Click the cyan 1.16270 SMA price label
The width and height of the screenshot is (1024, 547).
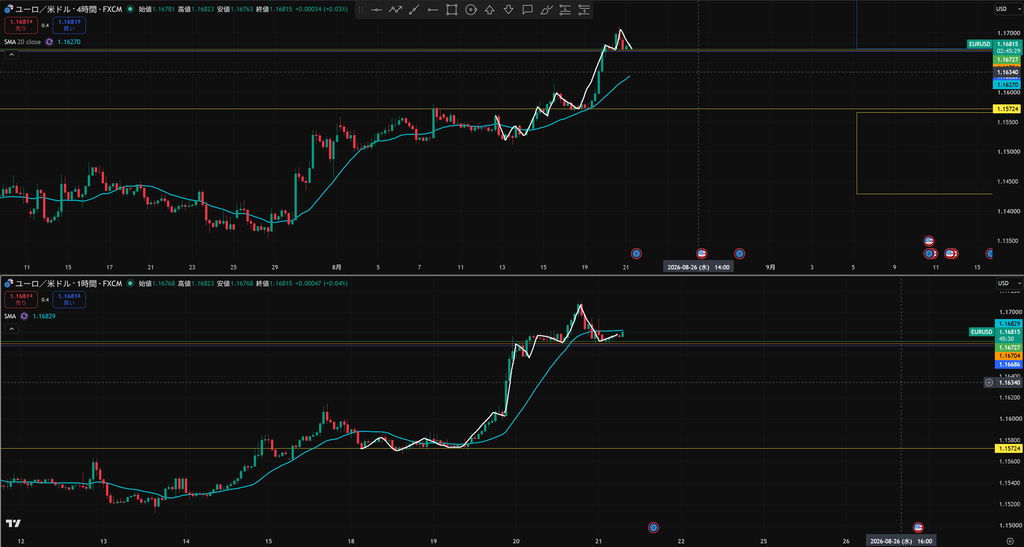(1006, 84)
